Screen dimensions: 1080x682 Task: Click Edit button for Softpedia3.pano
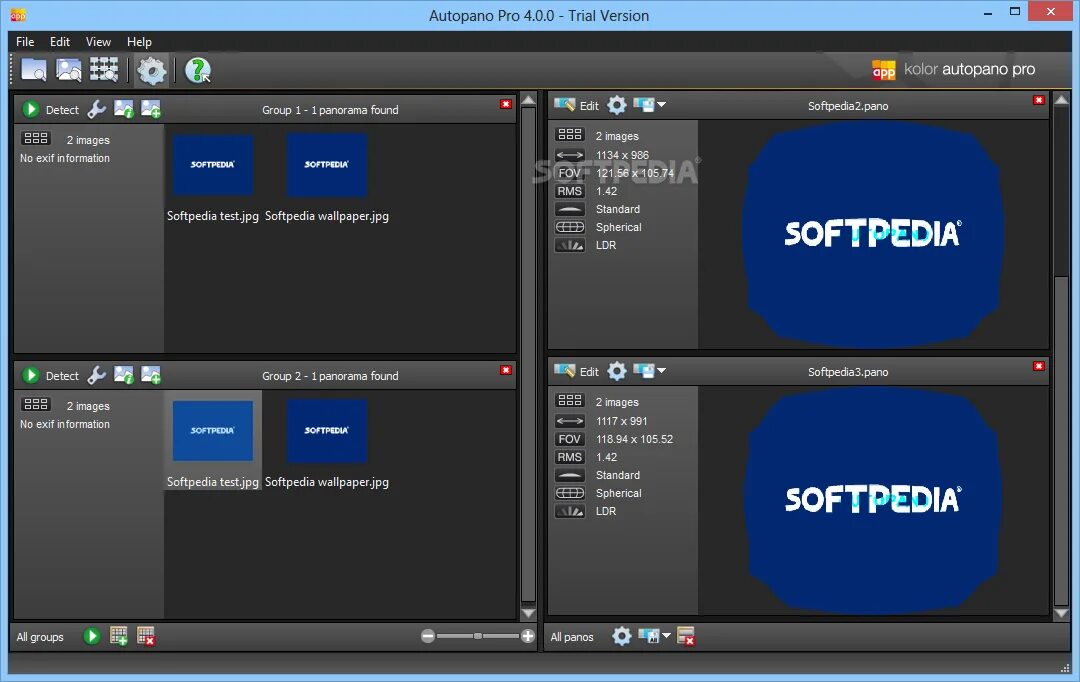[577, 371]
